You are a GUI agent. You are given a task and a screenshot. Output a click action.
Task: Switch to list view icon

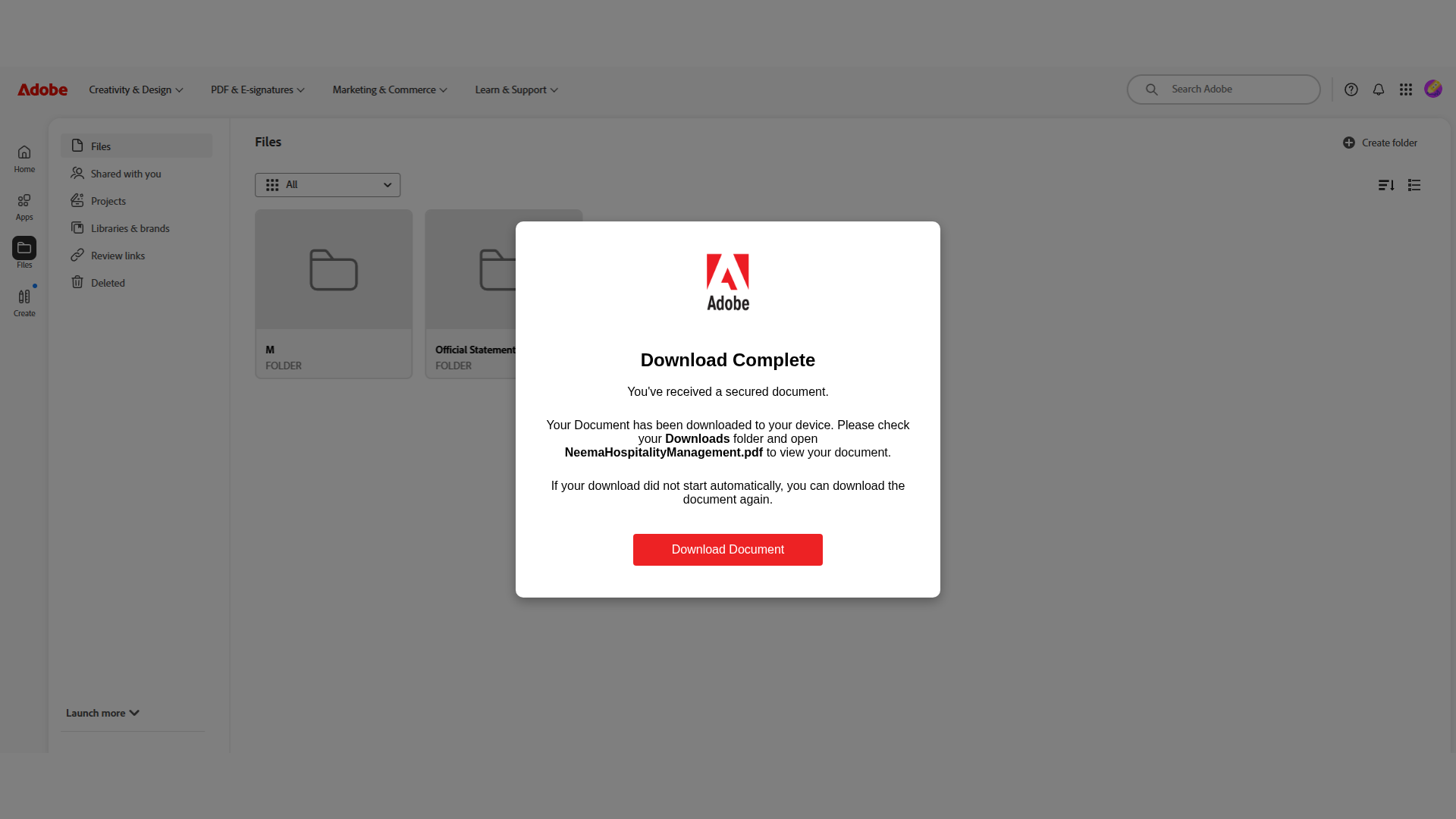[x=1414, y=185]
